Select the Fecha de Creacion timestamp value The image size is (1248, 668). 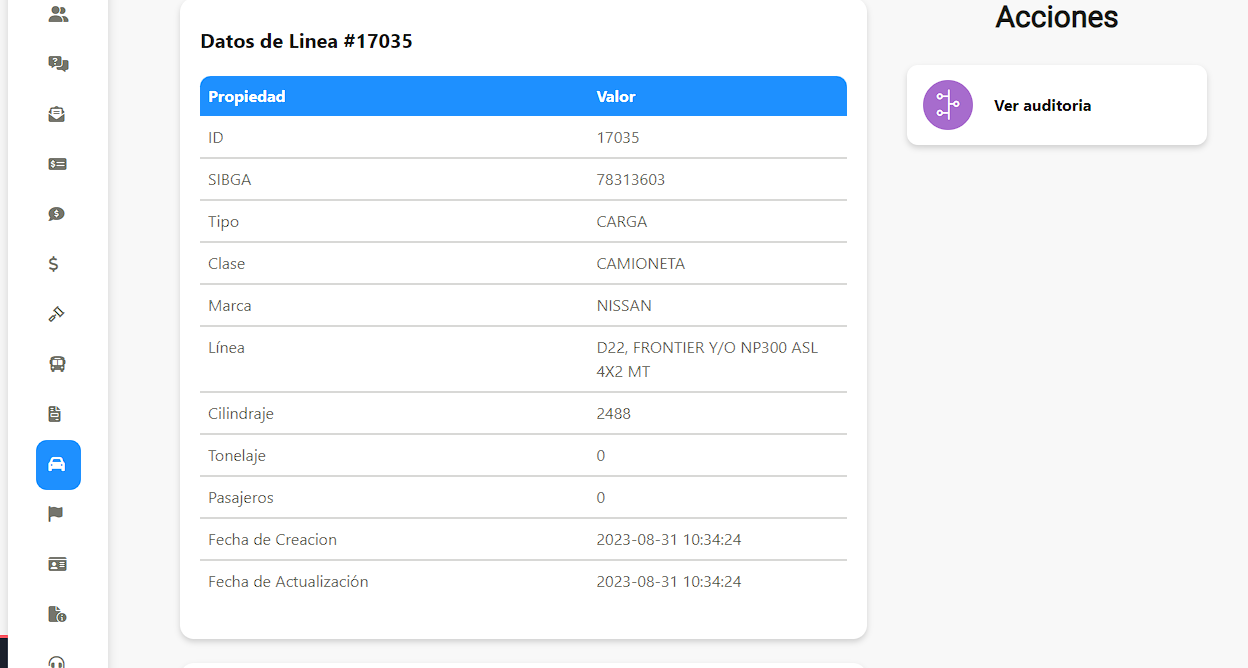click(669, 540)
